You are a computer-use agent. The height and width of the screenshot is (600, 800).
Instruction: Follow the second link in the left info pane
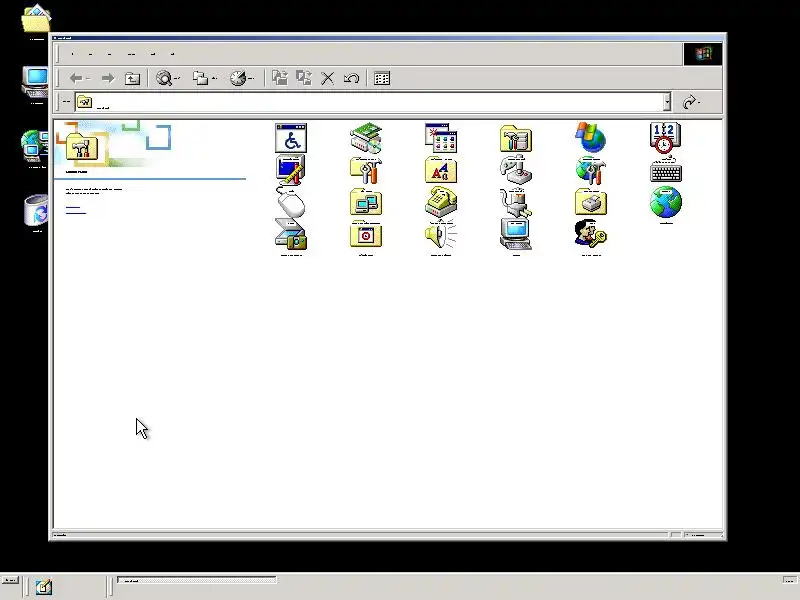76,213
